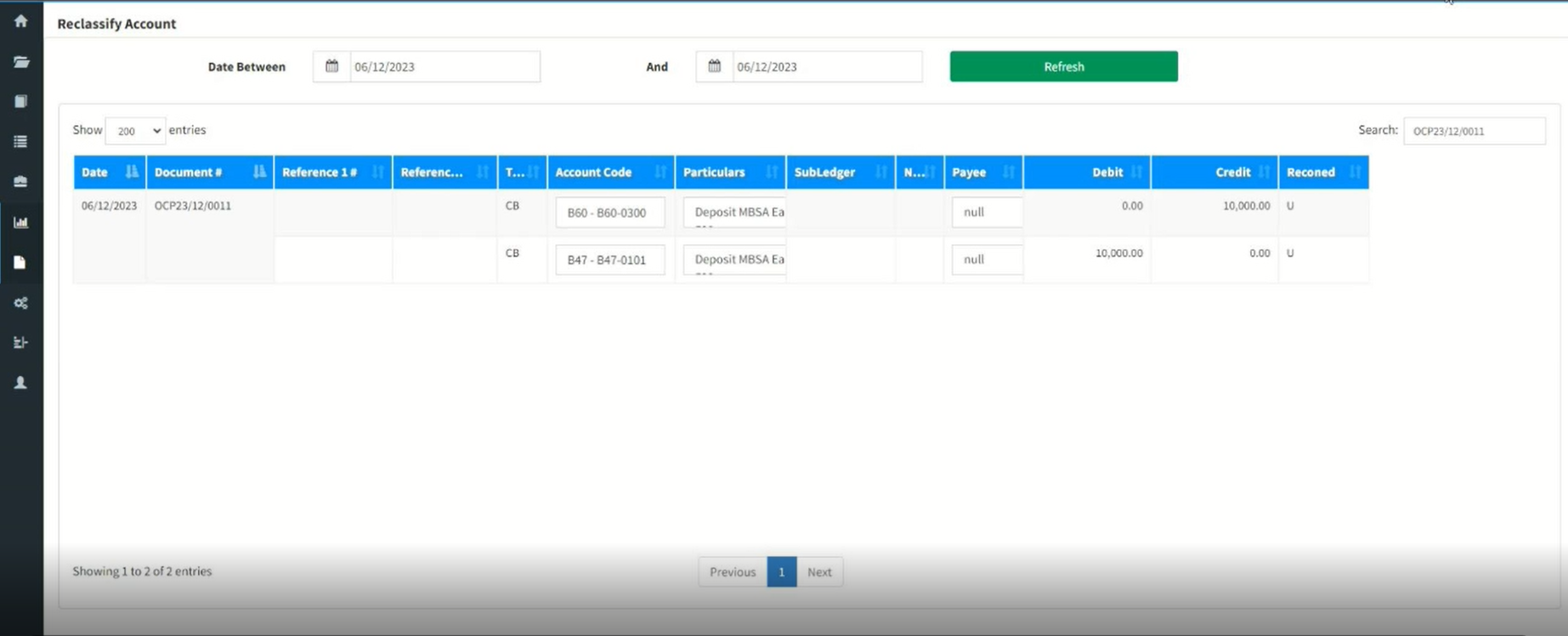
Task: Click the green Refresh button
Action: (x=1063, y=66)
